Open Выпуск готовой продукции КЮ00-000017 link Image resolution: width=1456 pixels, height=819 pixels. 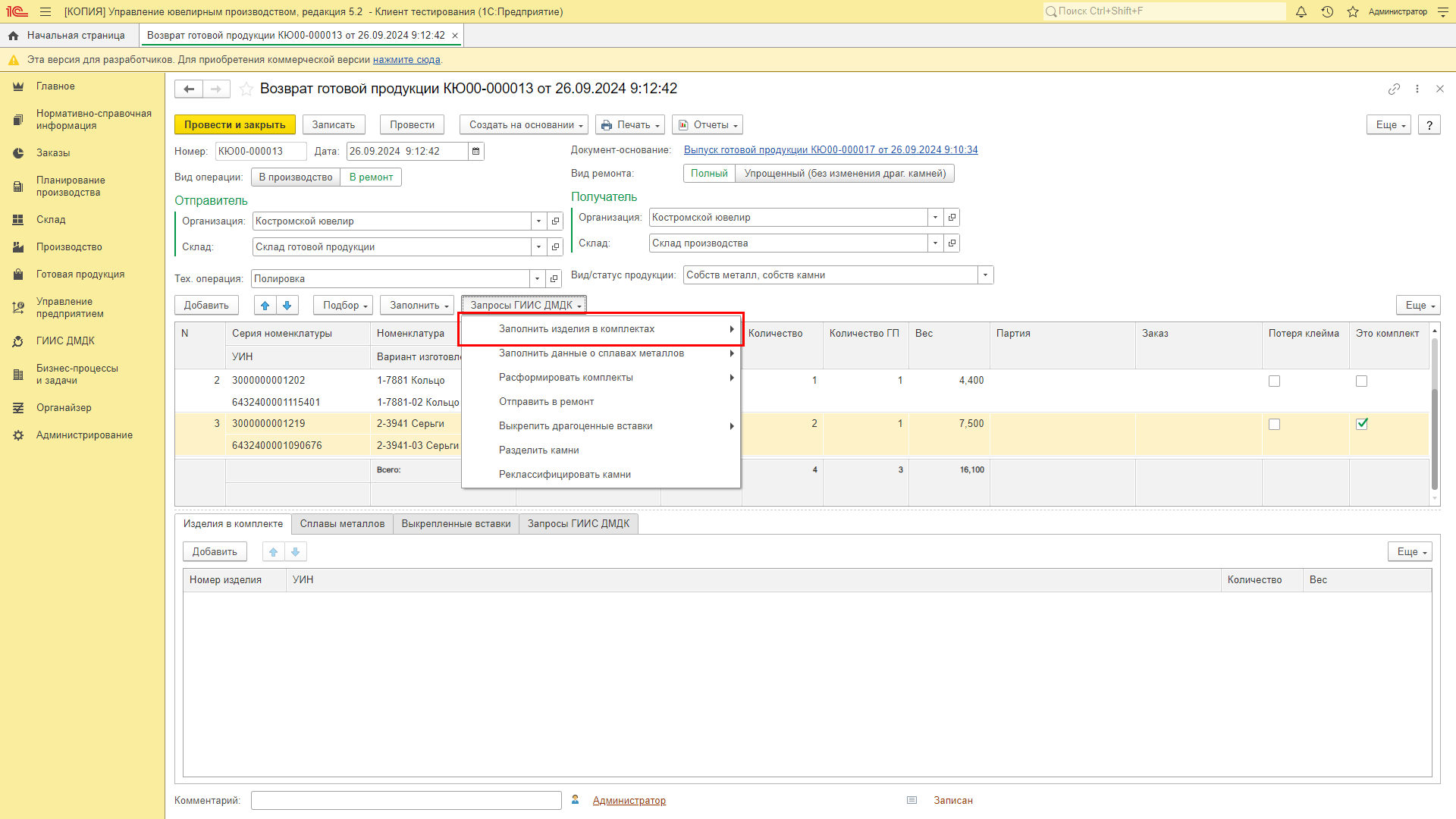click(830, 150)
